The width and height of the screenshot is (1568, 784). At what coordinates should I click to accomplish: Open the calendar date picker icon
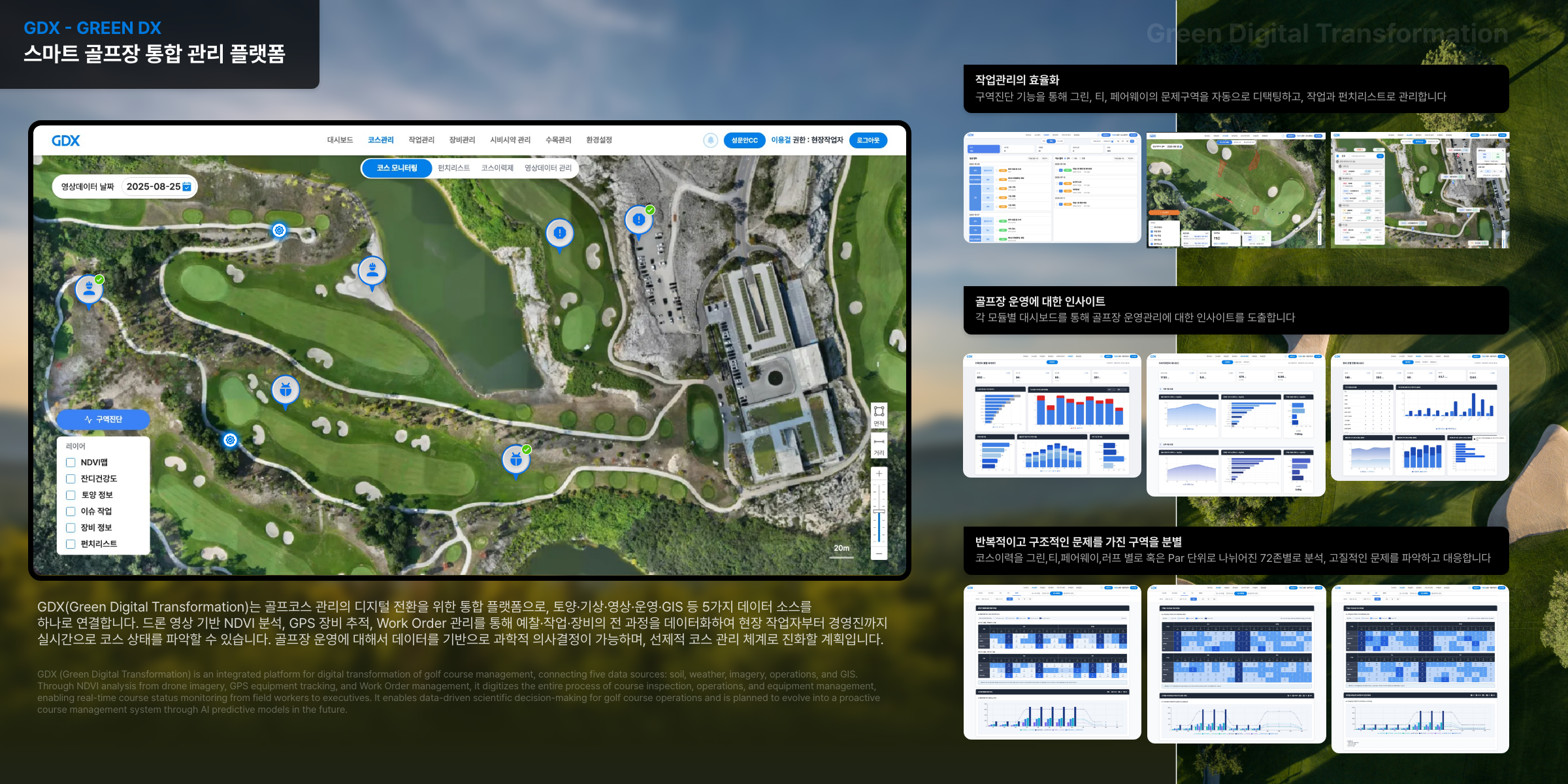[187, 187]
